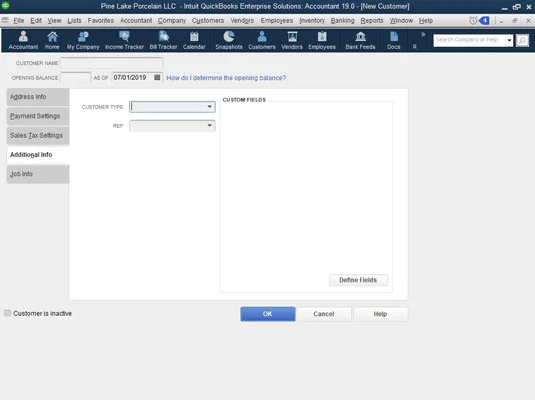The width and height of the screenshot is (535, 400).
Task: Launch Income Tracker icon
Action: click(124, 40)
